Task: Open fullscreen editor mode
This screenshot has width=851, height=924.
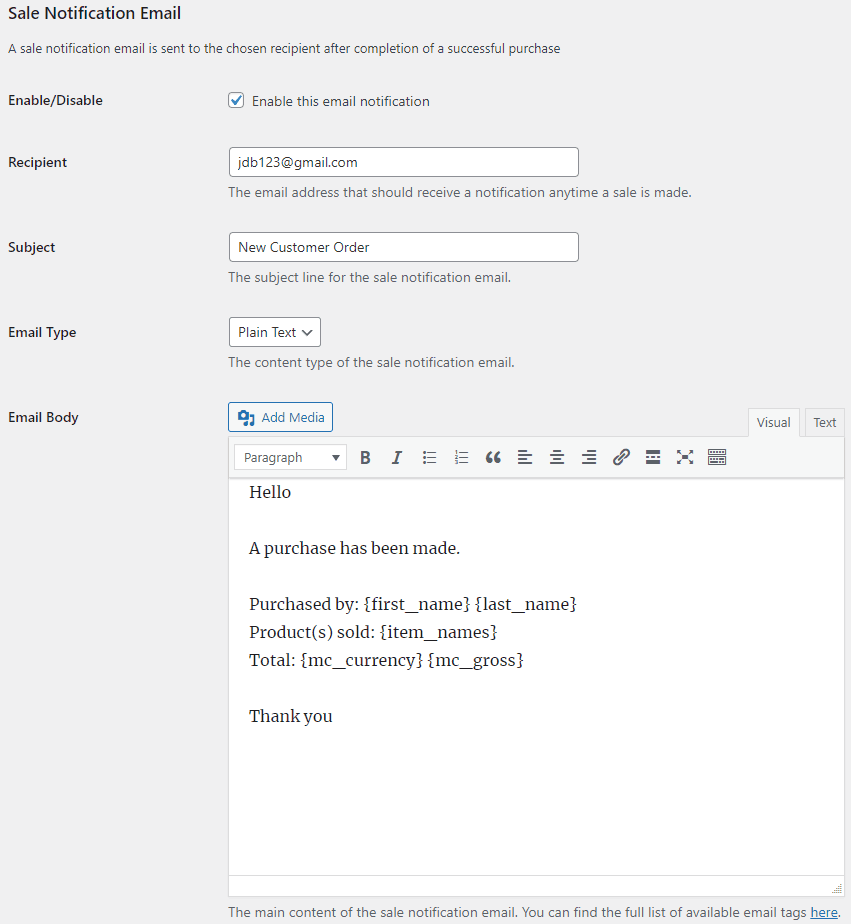Action: pos(685,457)
